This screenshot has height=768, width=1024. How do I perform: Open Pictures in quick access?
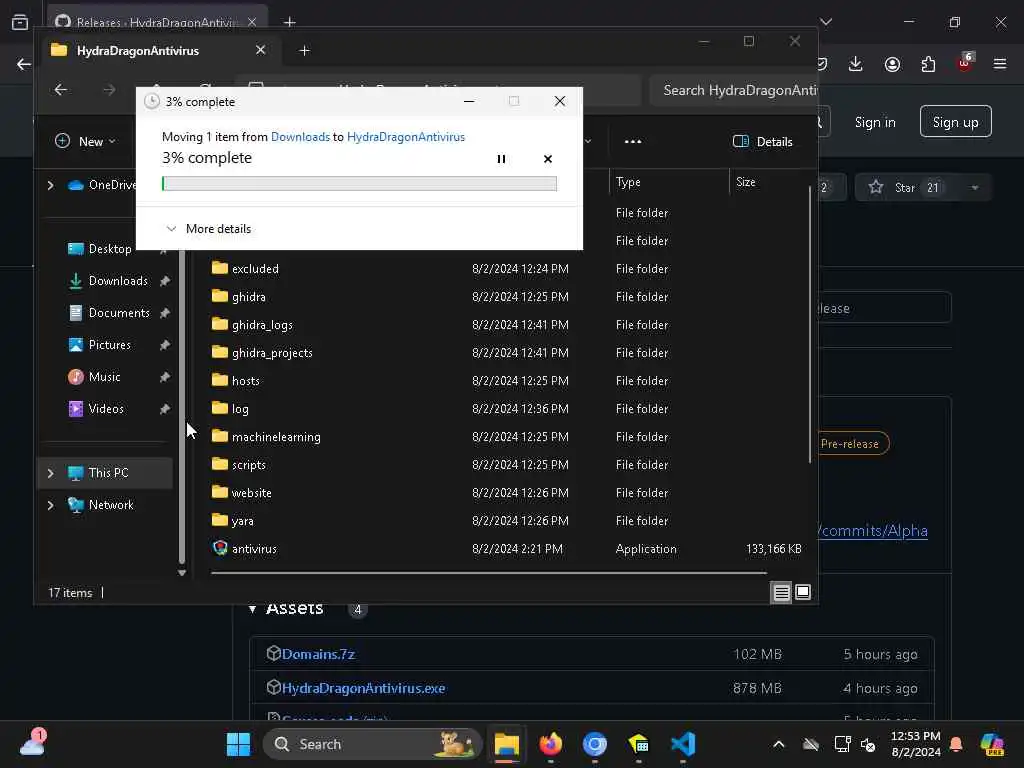point(99,345)
